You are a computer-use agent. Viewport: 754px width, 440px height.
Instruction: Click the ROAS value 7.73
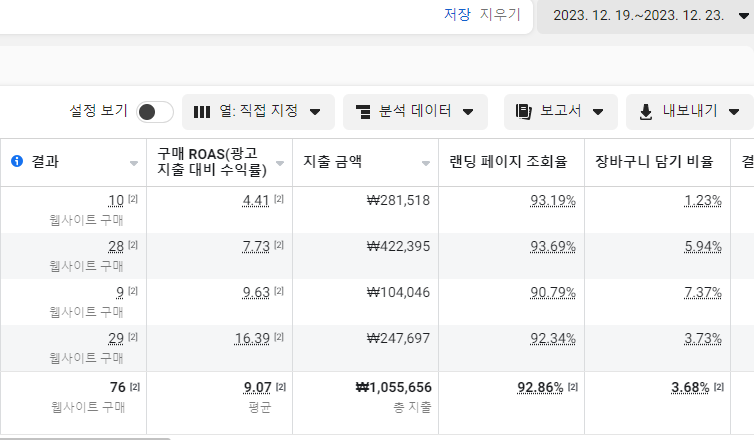(256, 246)
